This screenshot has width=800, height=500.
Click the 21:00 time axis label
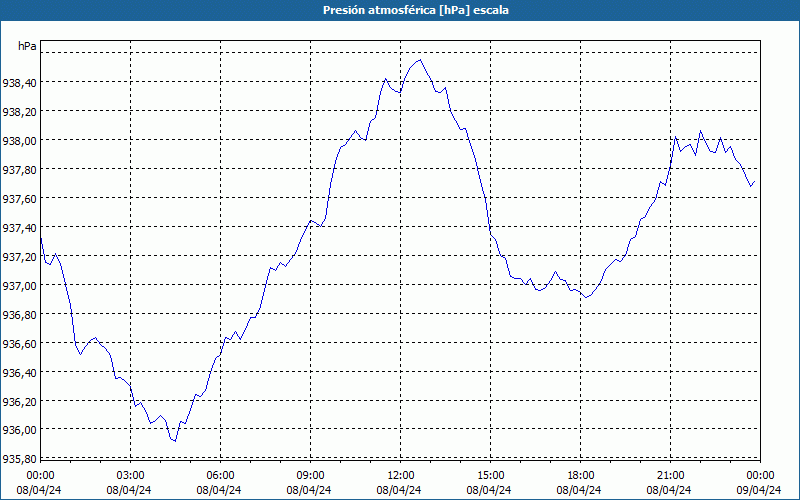[670, 476]
